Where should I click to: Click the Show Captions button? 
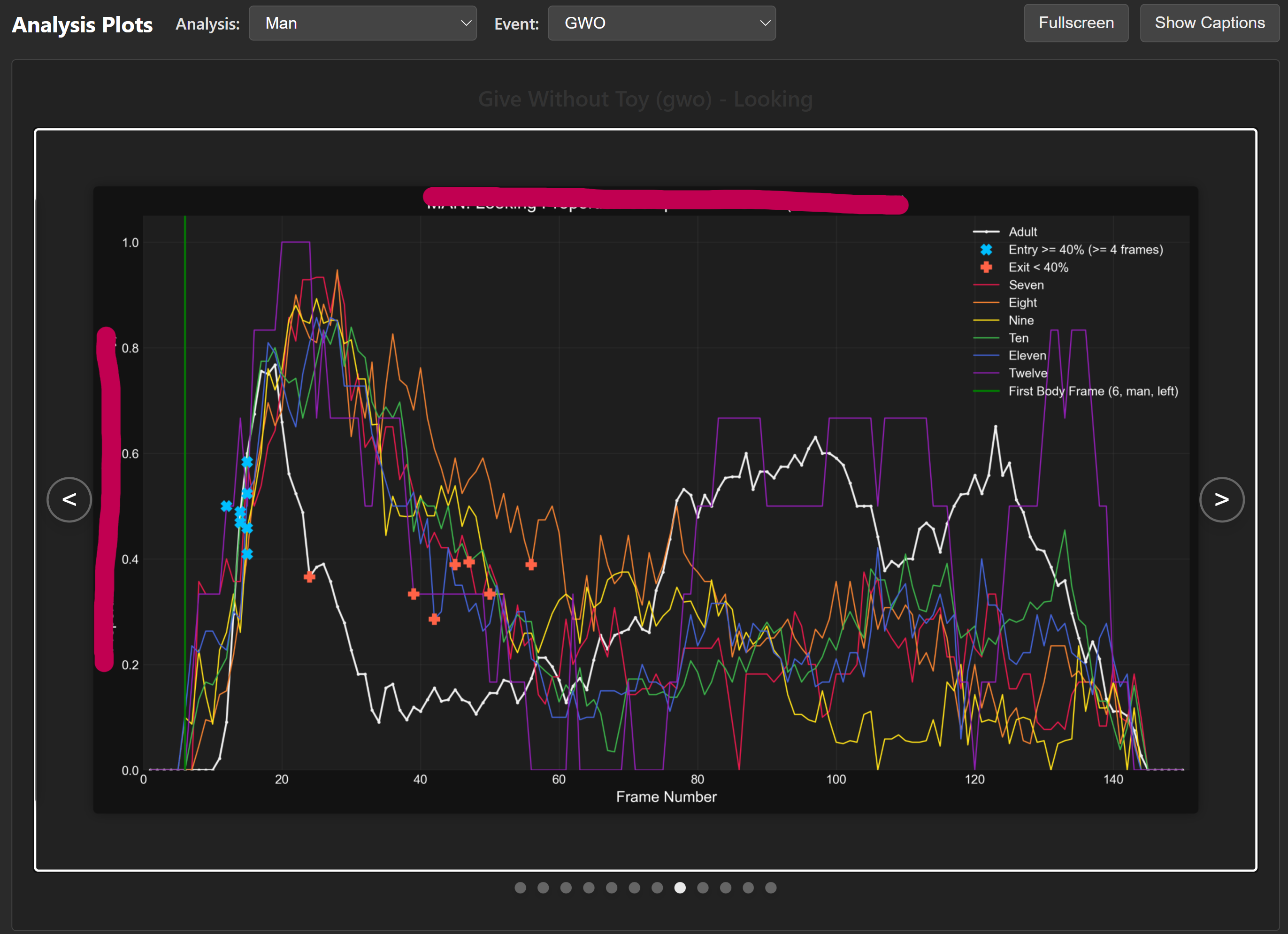1210,23
